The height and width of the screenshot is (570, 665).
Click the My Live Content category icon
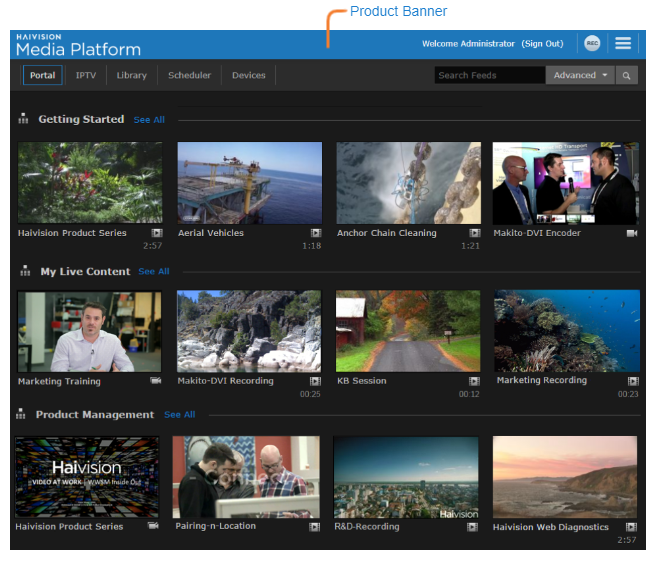click(x=24, y=271)
